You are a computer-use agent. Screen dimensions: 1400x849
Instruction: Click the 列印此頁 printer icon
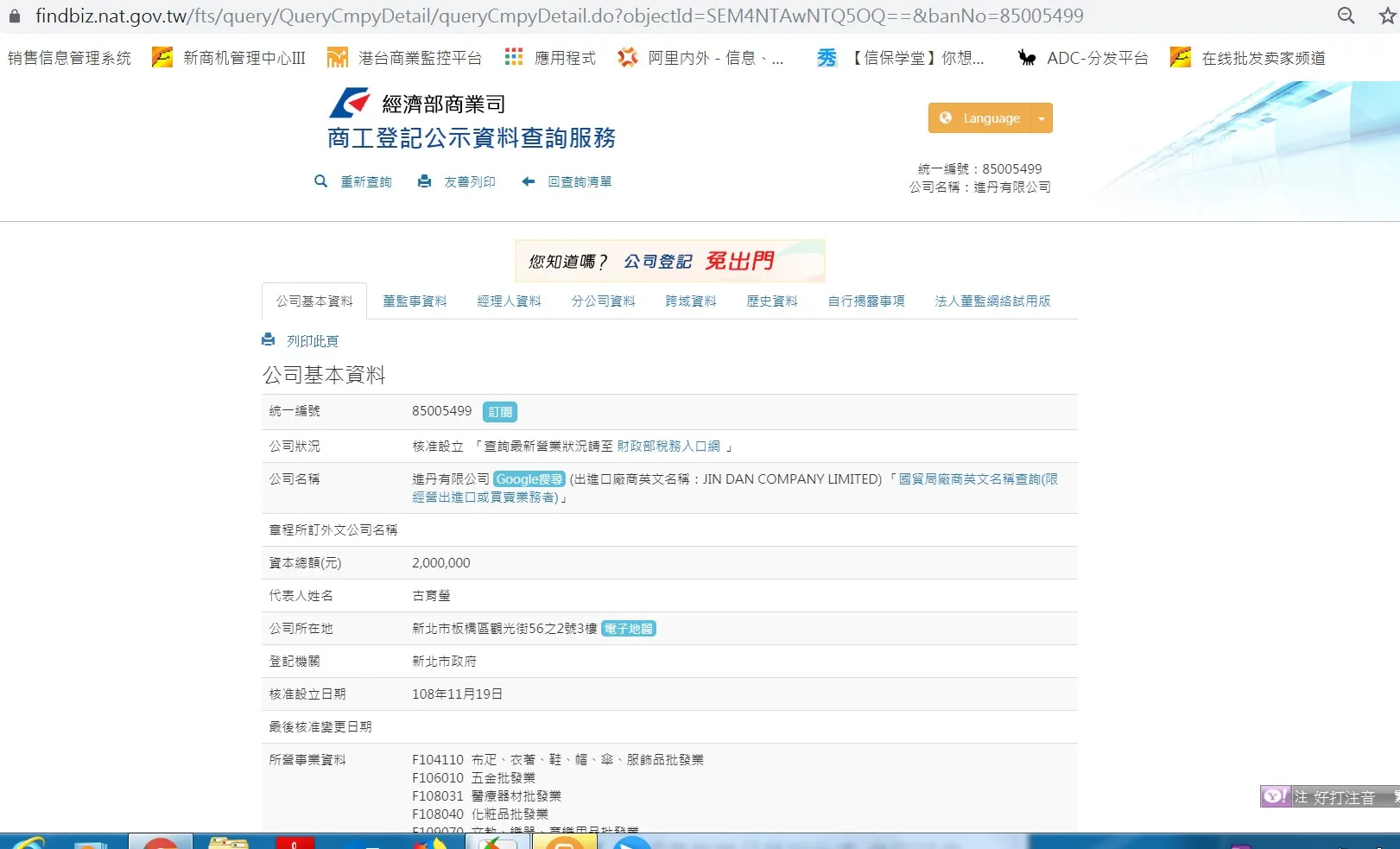tap(269, 340)
